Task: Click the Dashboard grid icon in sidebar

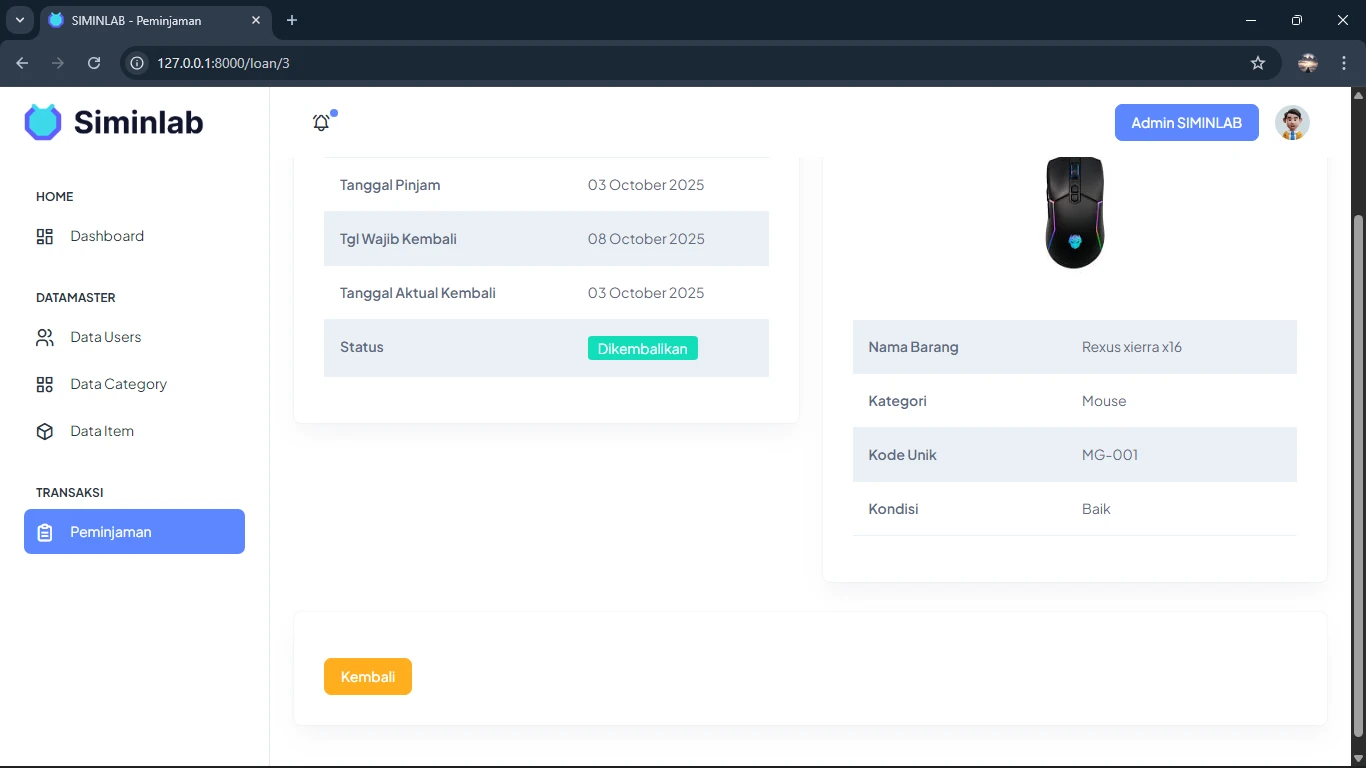Action: click(x=45, y=237)
